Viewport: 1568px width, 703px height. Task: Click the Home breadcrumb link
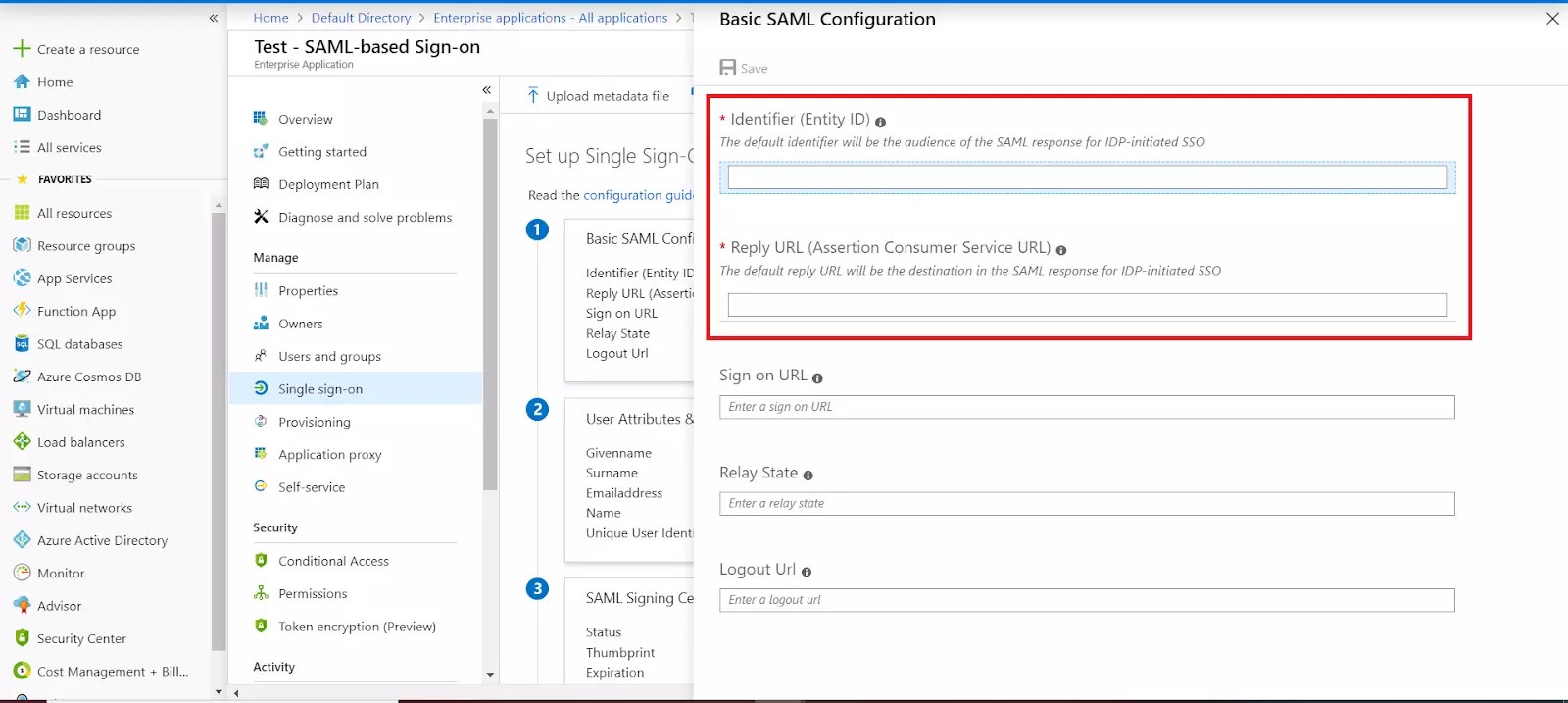[x=270, y=18]
